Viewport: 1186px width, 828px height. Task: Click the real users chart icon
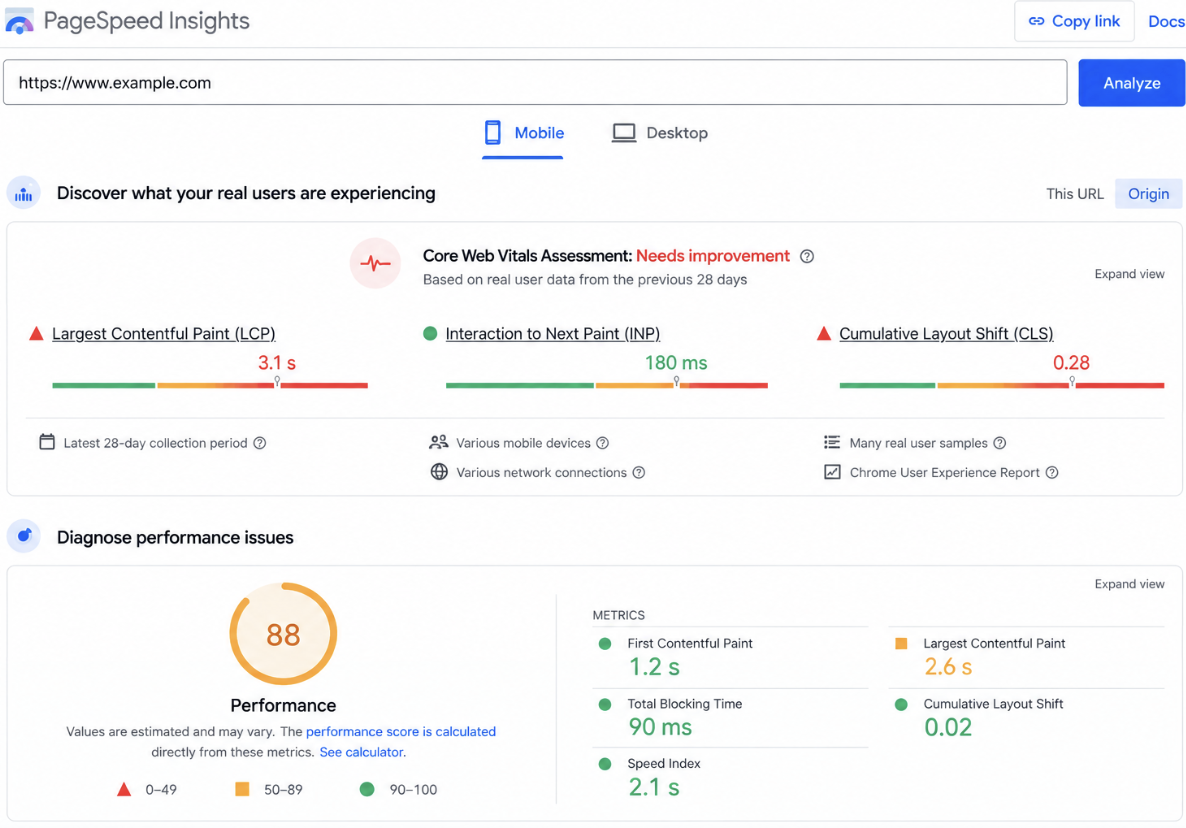coord(23,194)
